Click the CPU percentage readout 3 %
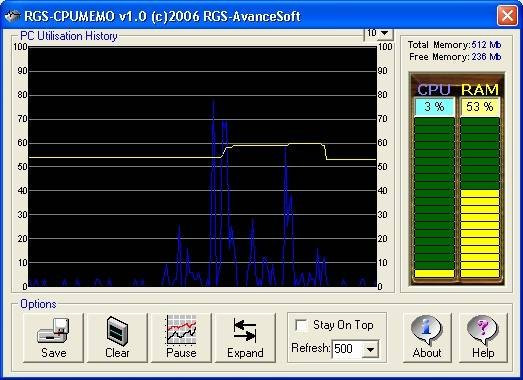523x380 pixels. (434, 107)
